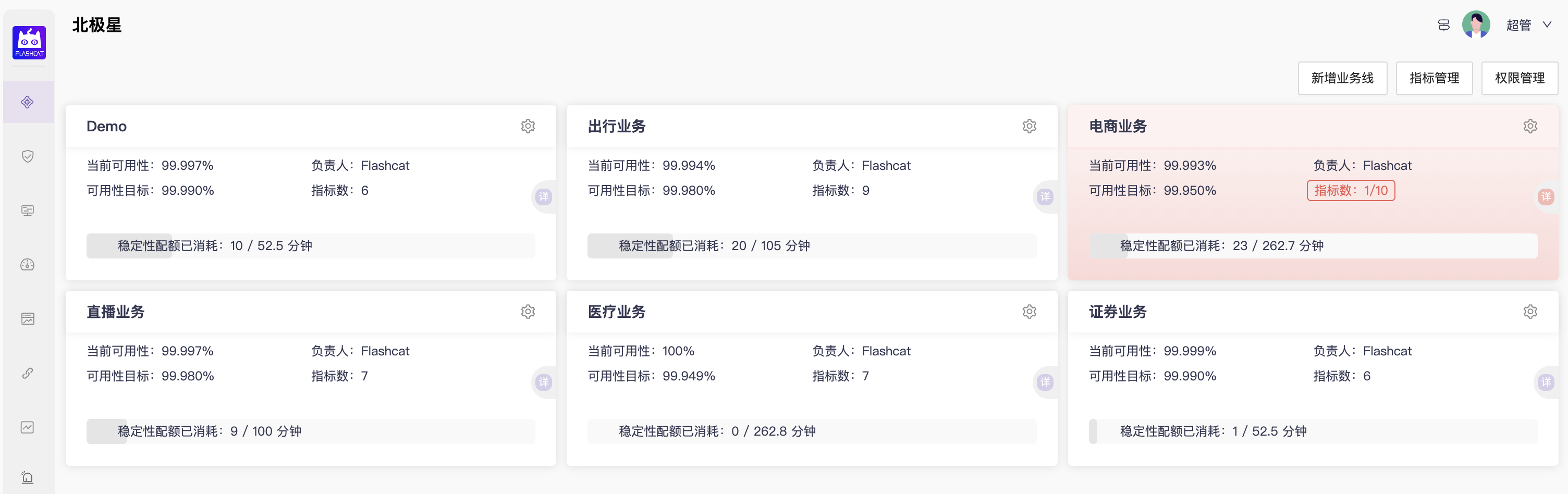Expand the 超管 user dropdown
This screenshot has width=1568, height=494.
[x=1528, y=25]
